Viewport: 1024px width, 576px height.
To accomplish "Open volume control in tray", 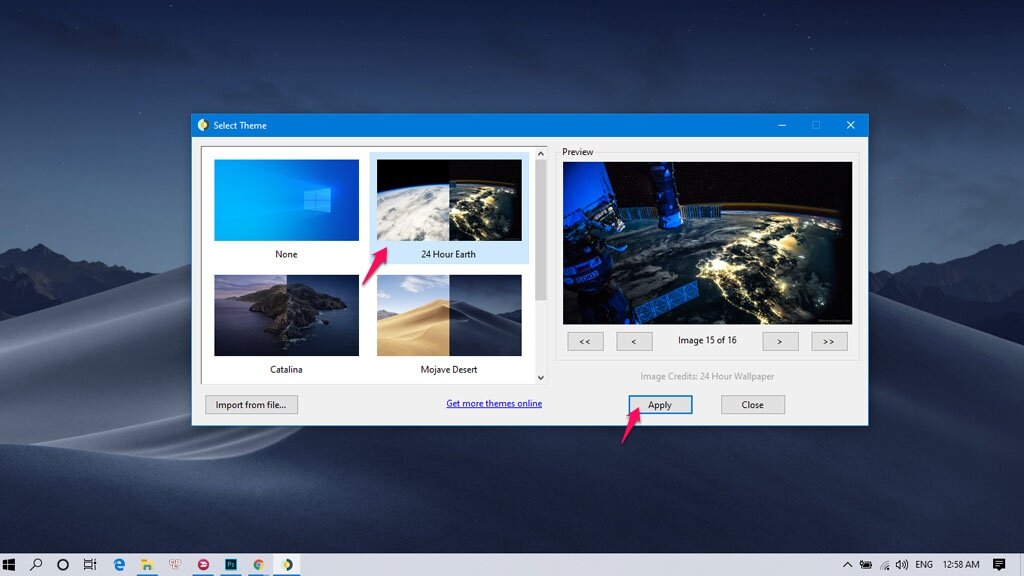I will pos(902,564).
